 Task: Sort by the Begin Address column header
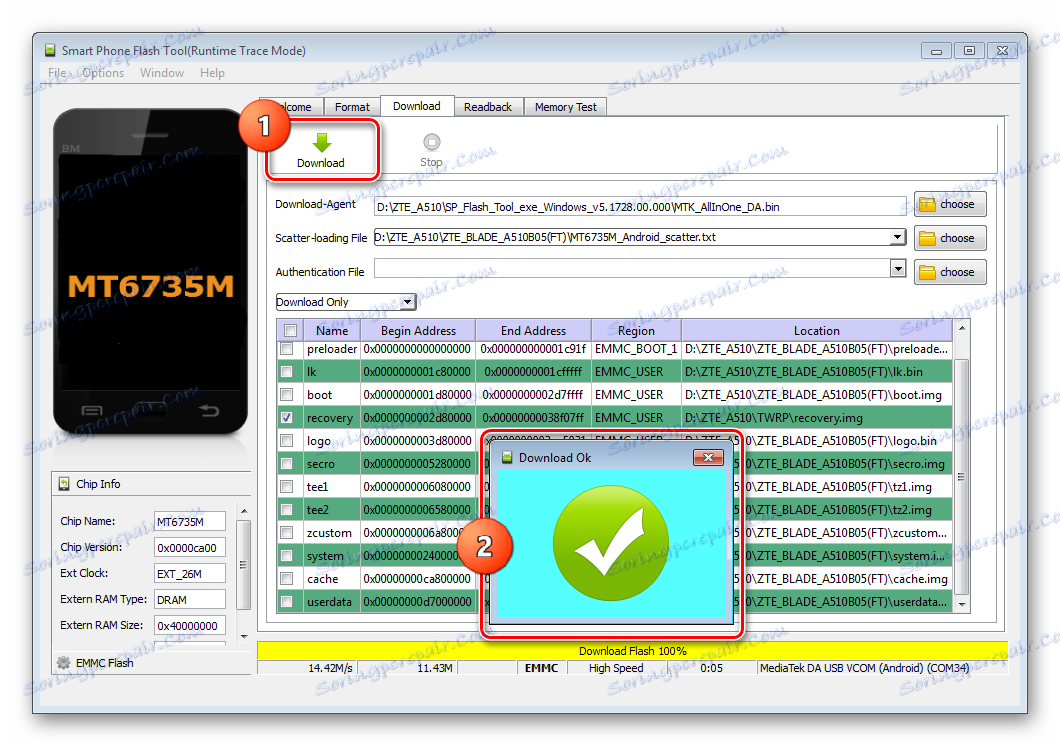(418, 330)
